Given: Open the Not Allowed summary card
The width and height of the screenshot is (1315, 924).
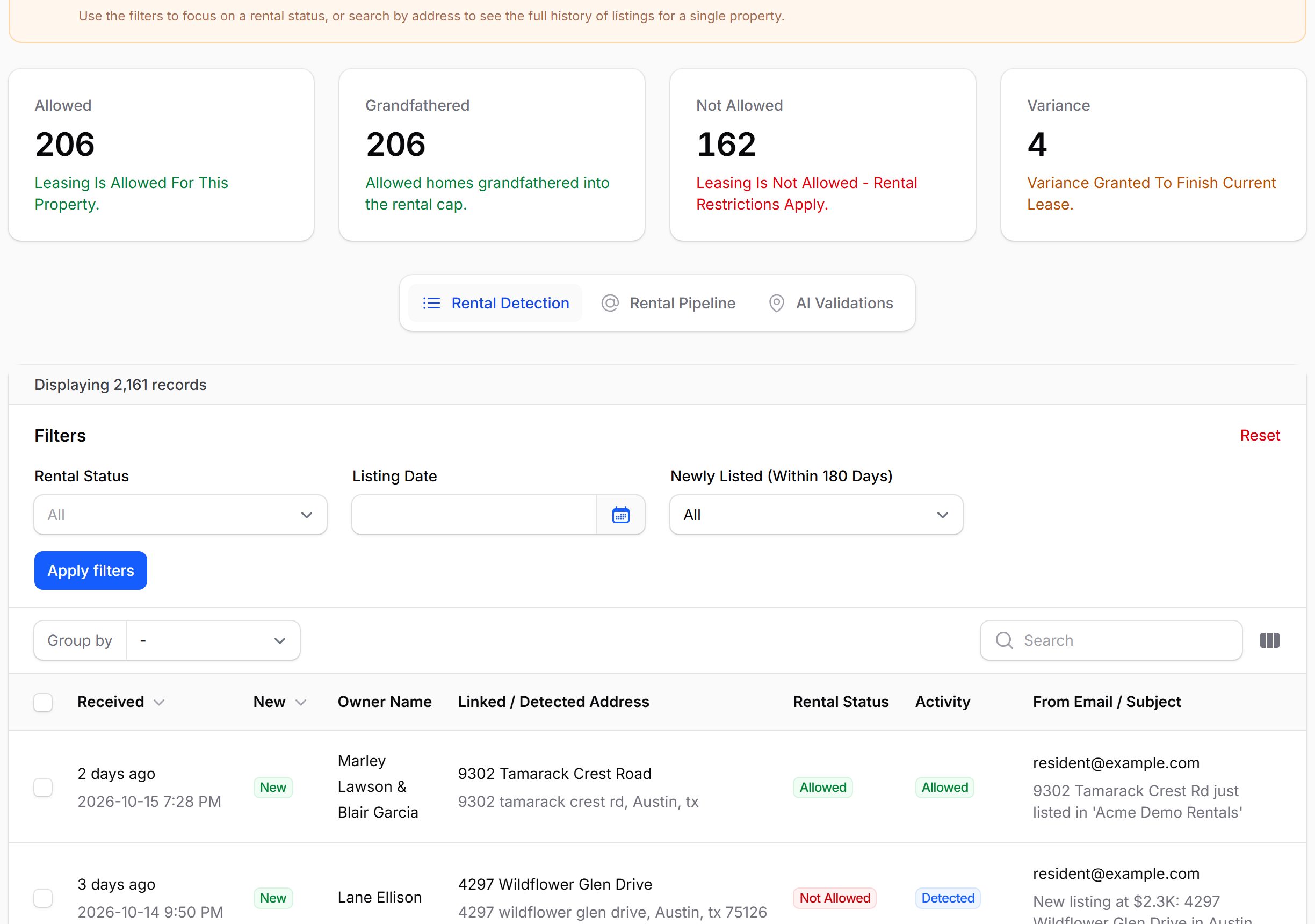Looking at the screenshot, I should point(822,155).
